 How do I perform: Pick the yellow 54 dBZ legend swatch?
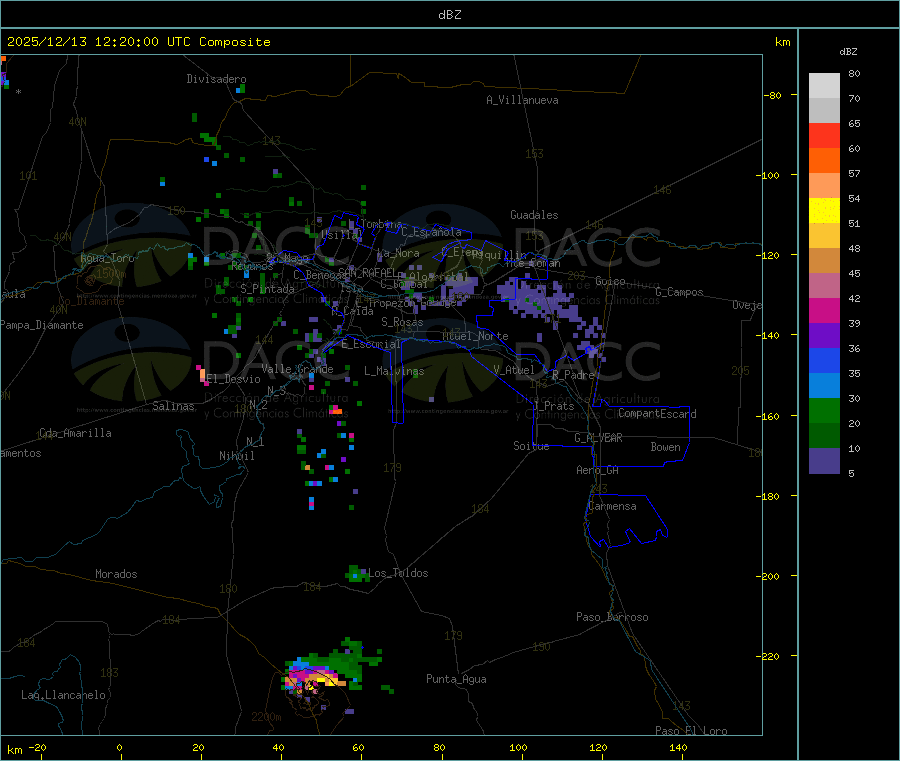coord(824,211)
